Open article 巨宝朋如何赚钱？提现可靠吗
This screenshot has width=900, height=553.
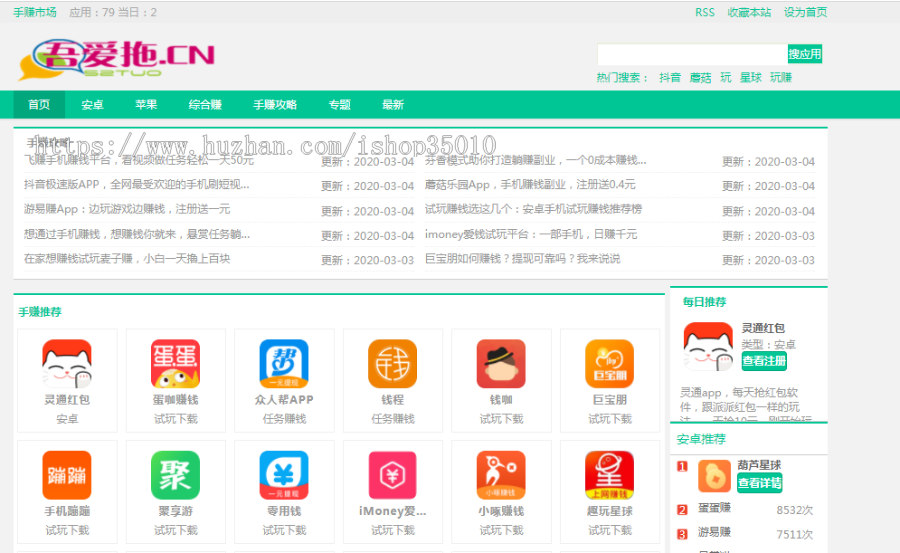(522, 258)
